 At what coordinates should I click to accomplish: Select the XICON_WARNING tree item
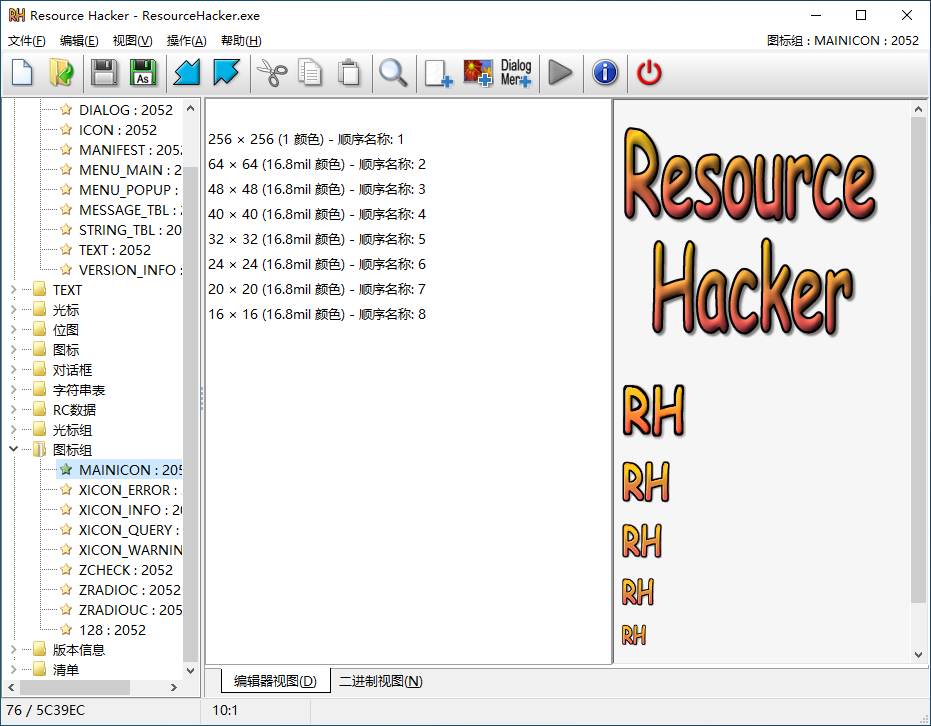121,550
